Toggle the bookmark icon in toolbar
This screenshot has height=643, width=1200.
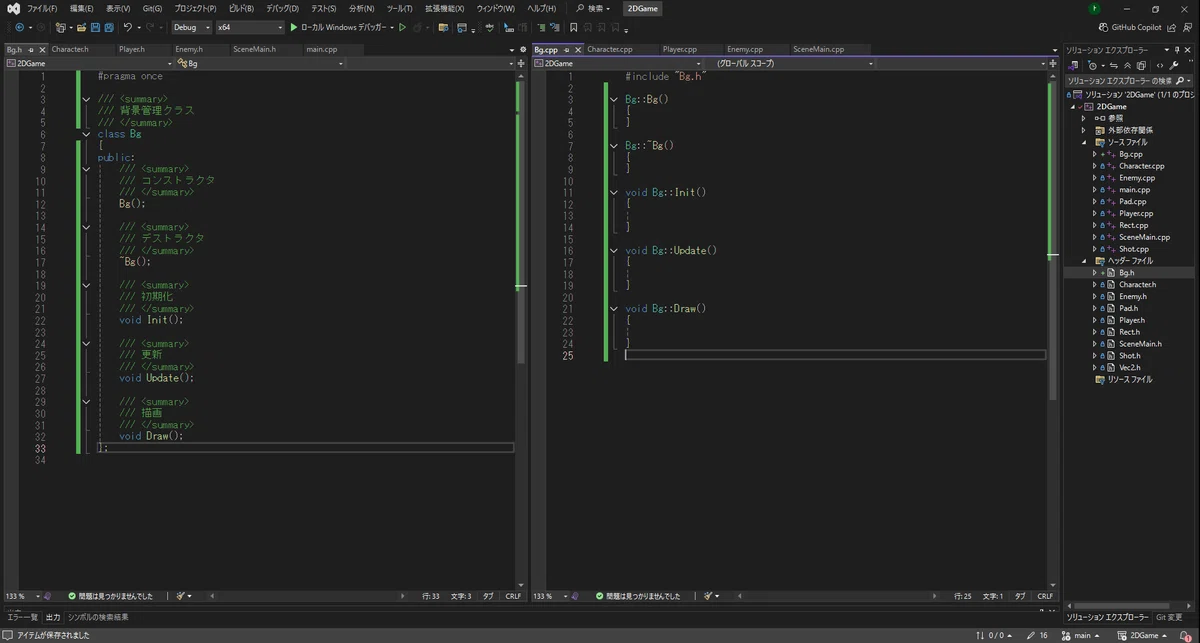point(573,27)
